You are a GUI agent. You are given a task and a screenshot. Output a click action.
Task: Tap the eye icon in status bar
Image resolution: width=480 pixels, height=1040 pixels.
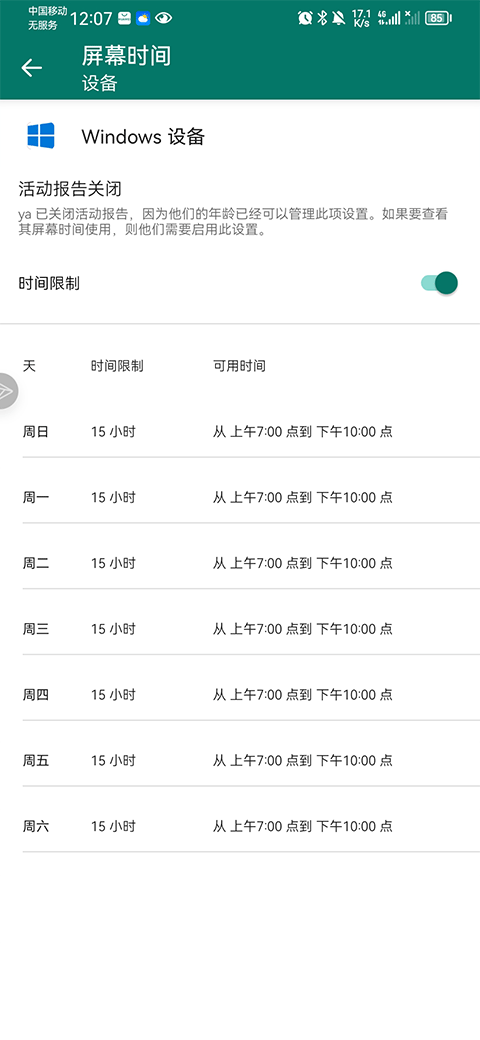[164, 18]
